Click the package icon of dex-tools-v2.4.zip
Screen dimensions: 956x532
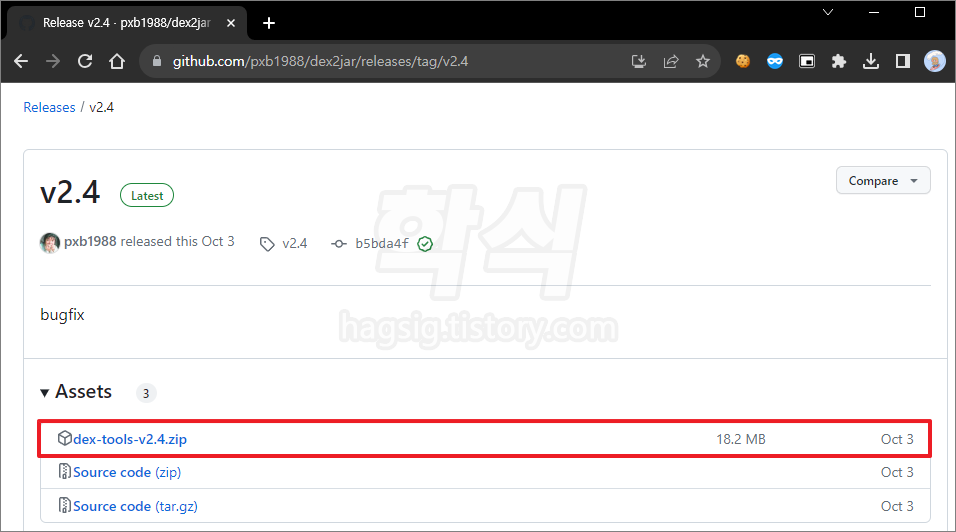pos(65,438)
